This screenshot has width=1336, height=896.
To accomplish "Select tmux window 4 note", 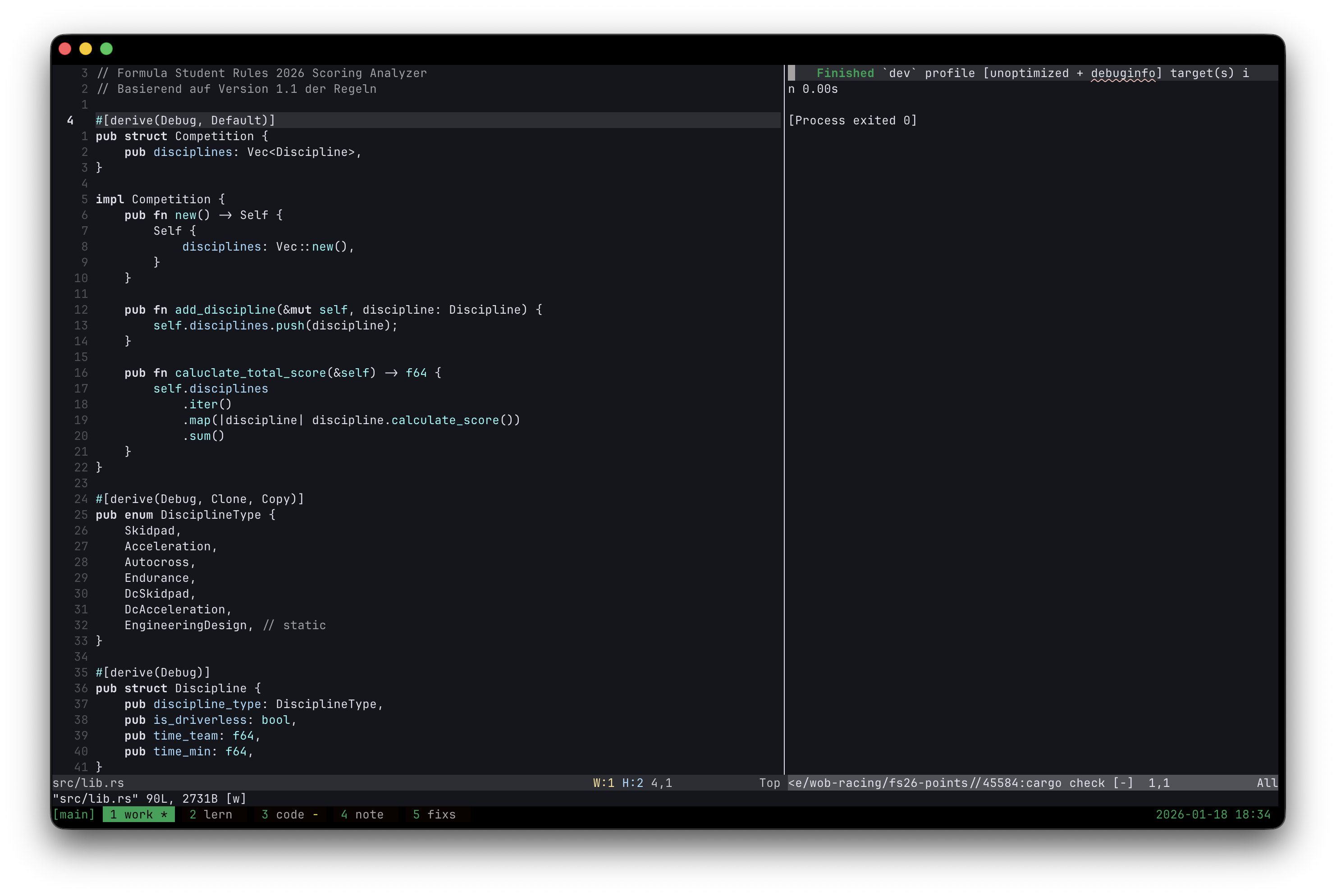I will [362, 814].
